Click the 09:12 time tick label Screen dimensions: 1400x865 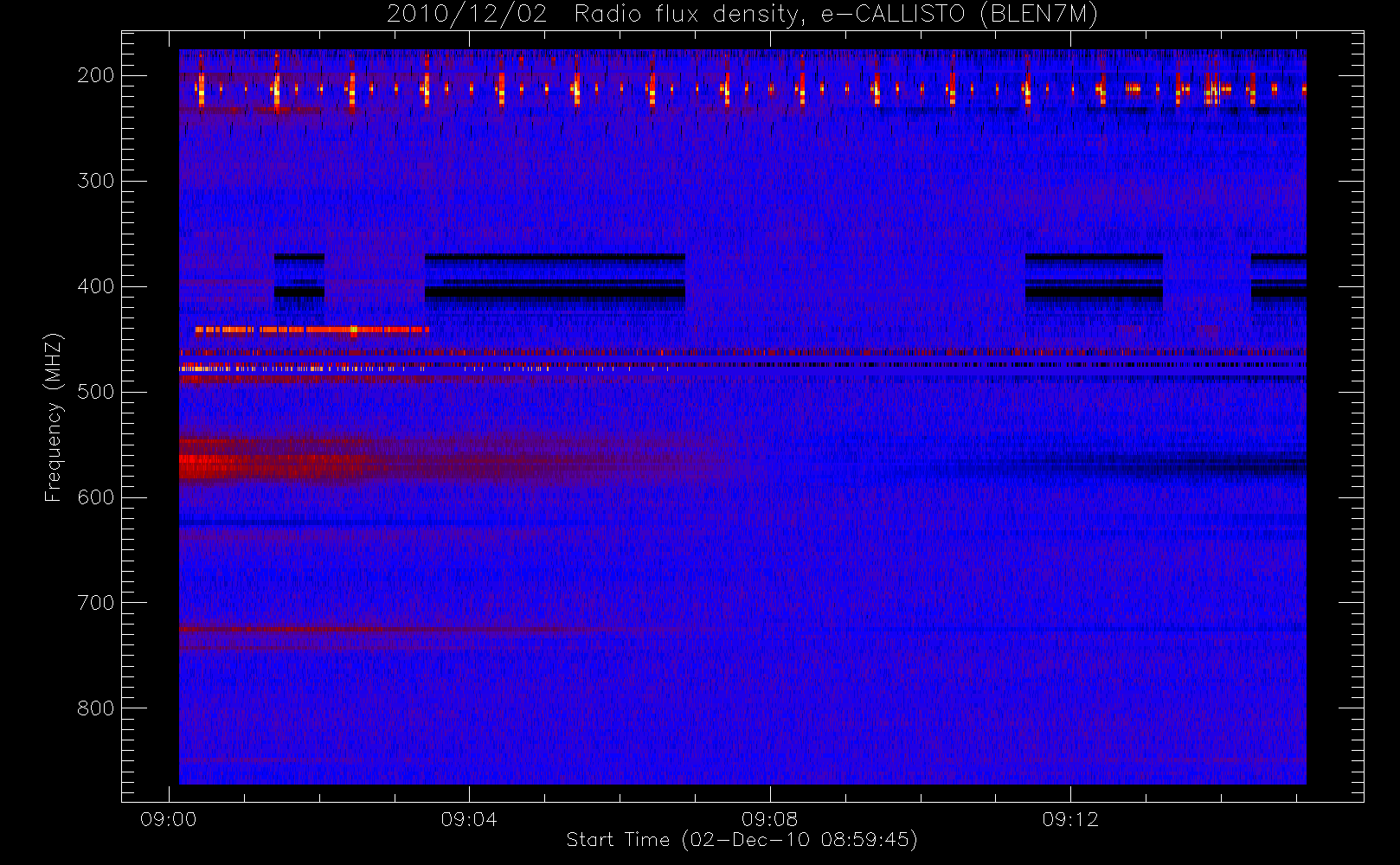click(x=1070, y=819)
